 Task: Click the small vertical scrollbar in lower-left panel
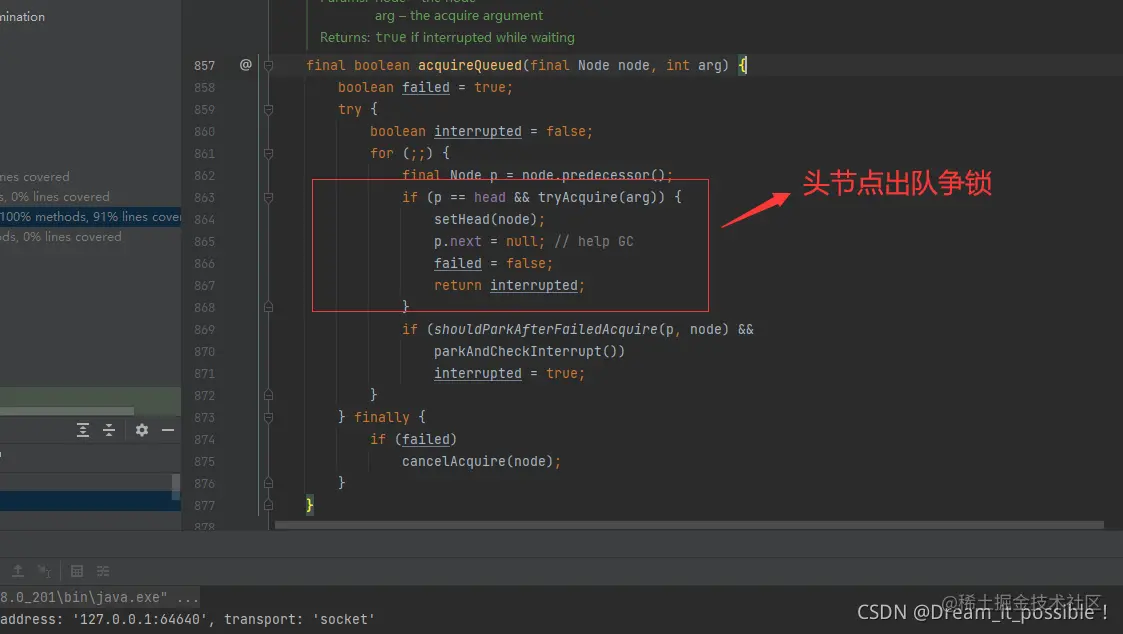coord(176,486)
